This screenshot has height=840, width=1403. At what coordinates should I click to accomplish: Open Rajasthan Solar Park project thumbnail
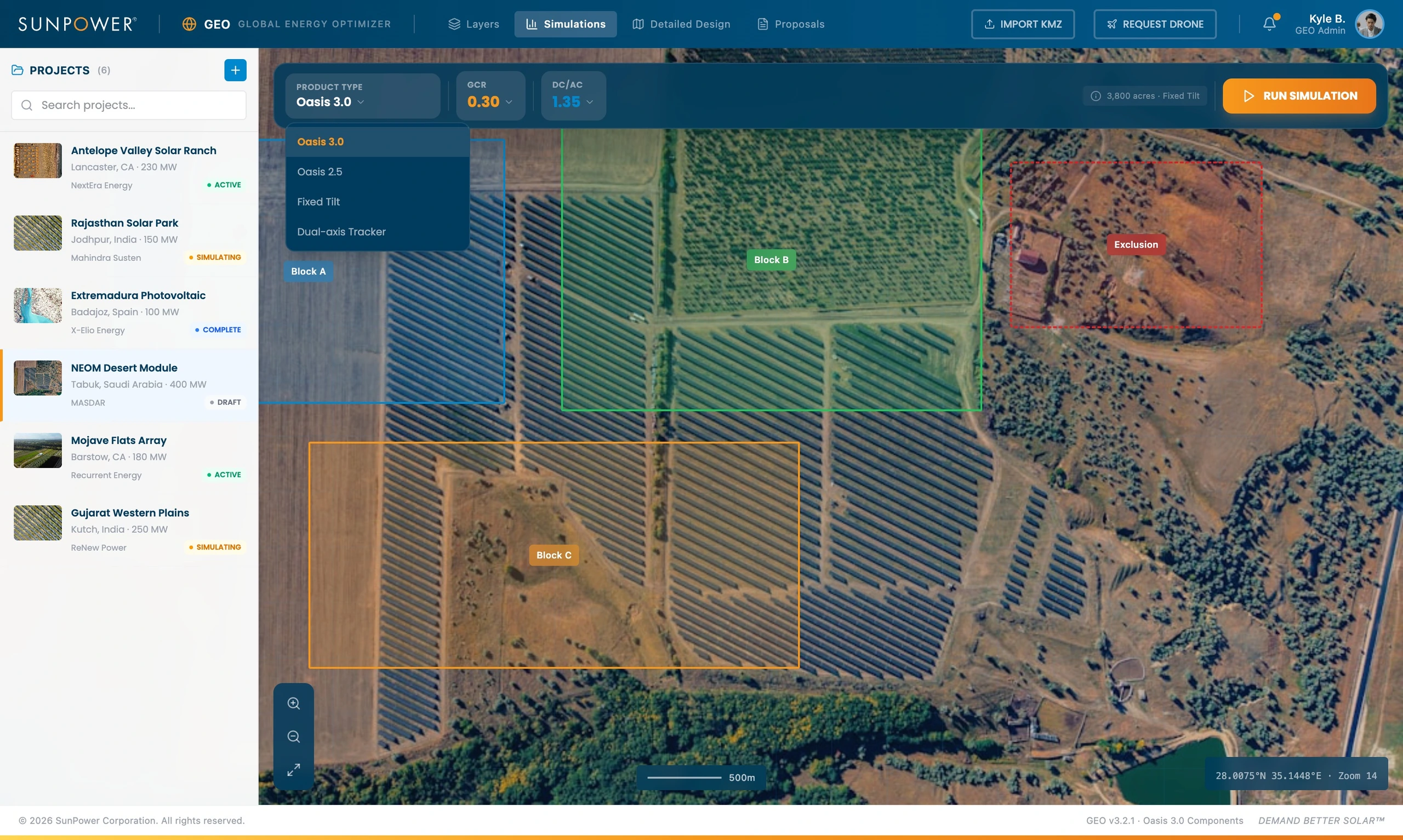pyautogui.click(x=37, y=233)
